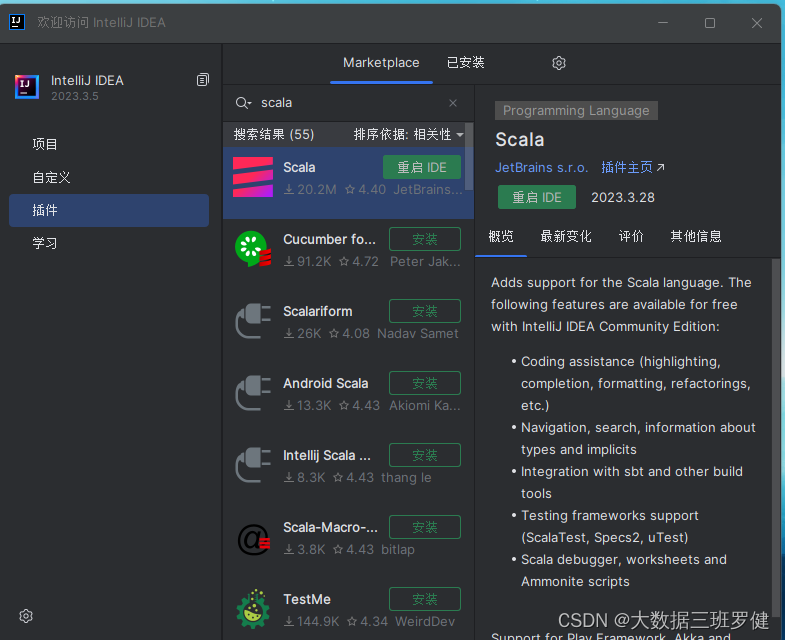Click the Nadav Samet author text
Screen dimensions: 785x640
pos(418,334)
